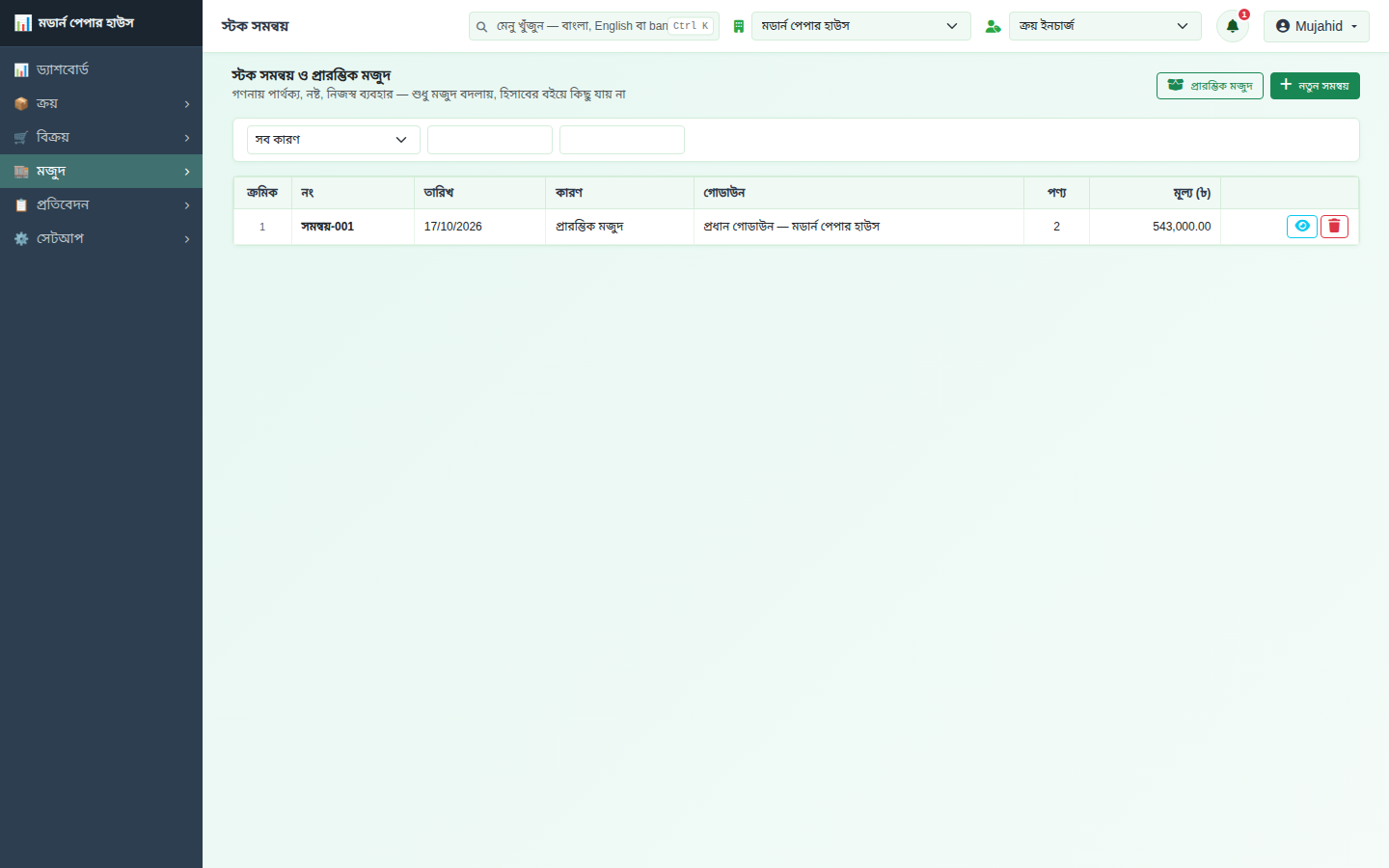This screenshot has height=868, width=1389.
Task: Click the search magnifier icon
Action: [481, 27]
